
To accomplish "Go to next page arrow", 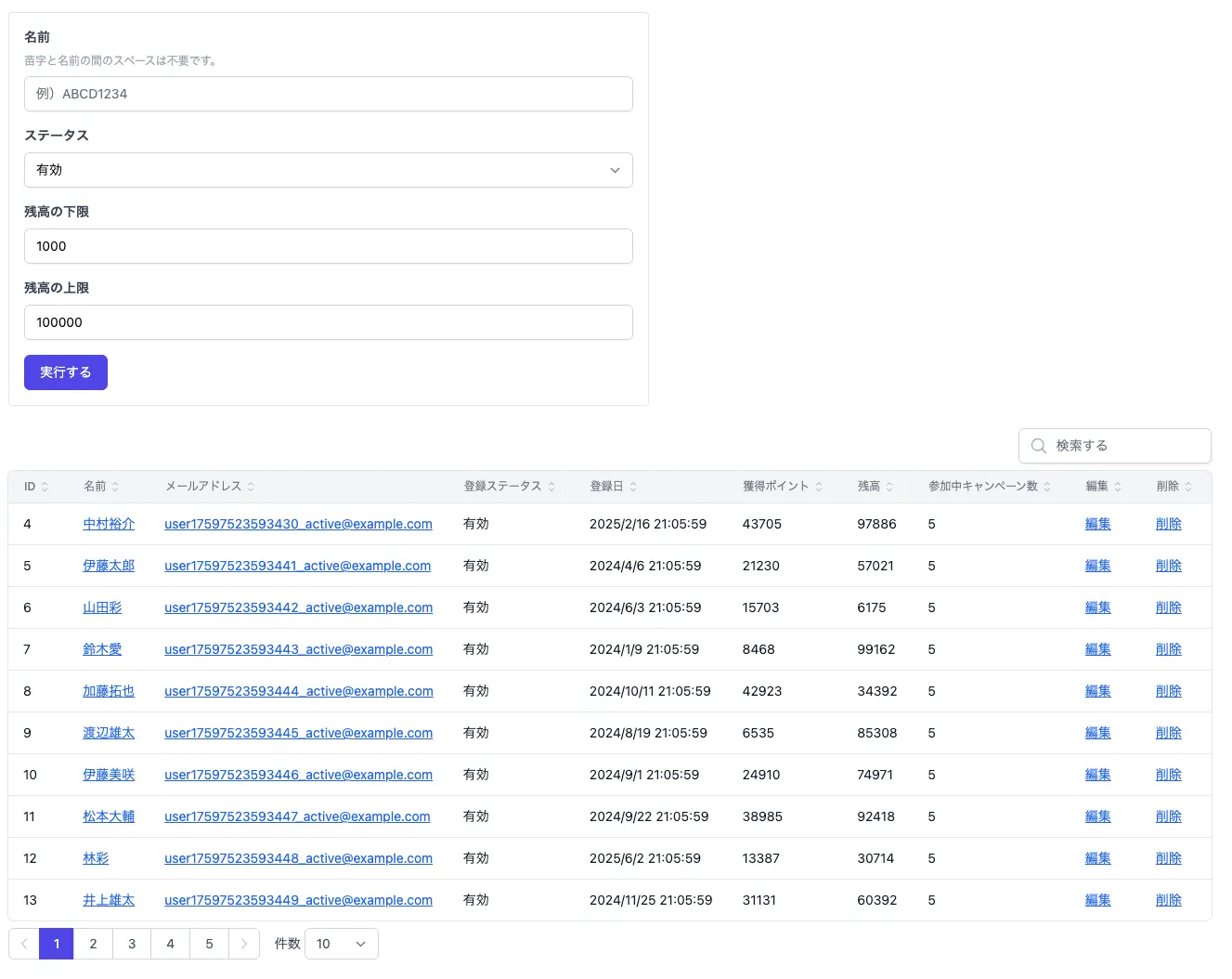I will coord(244,944).
